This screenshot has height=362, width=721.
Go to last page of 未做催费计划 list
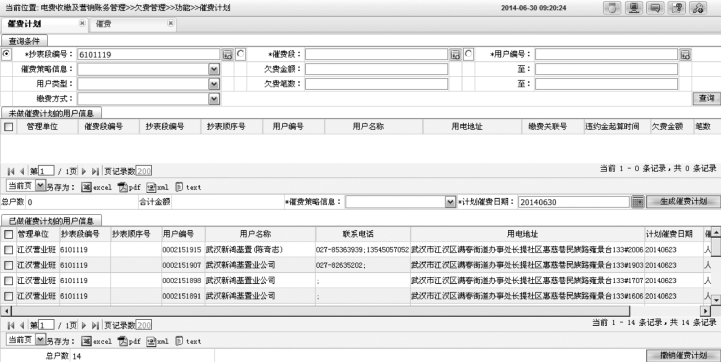click(x=95, y=171)
